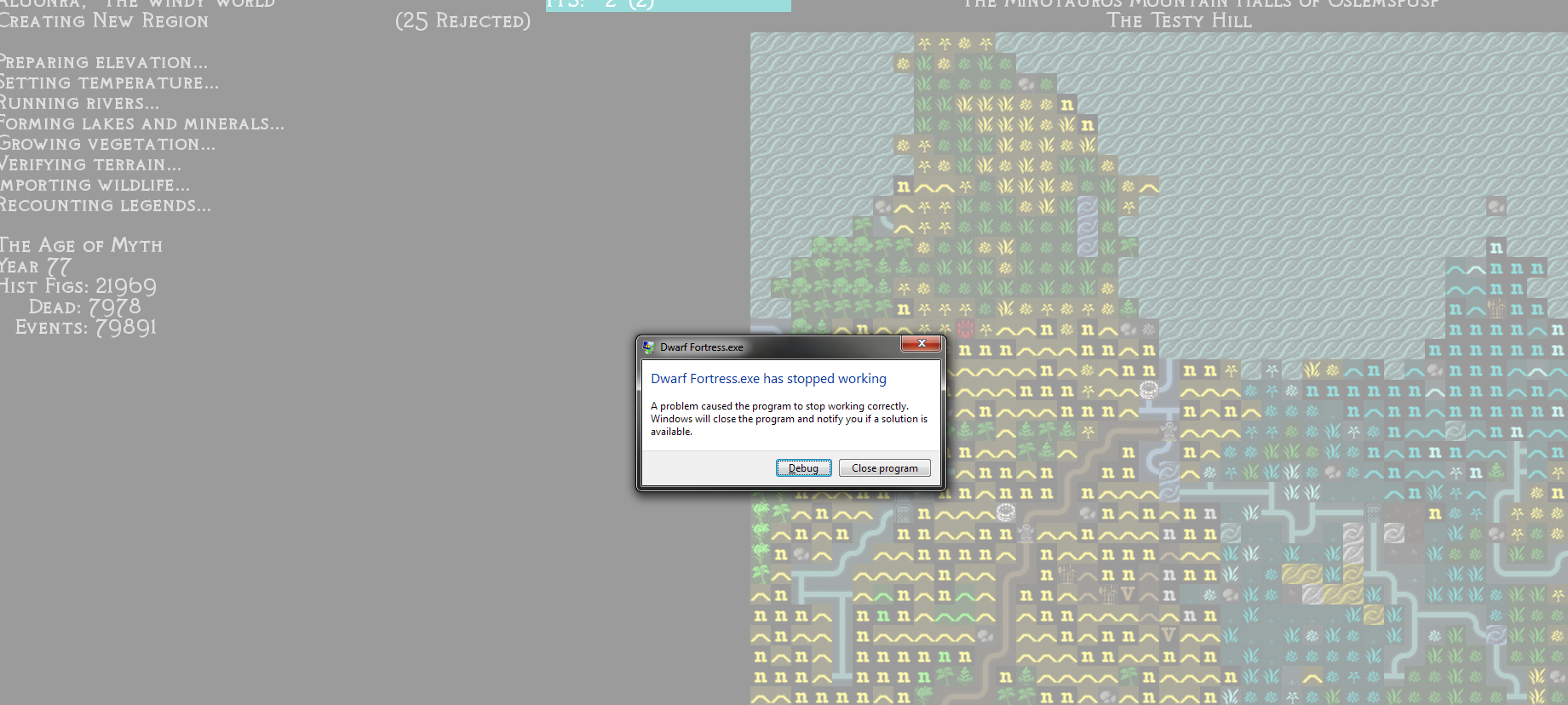Click 'Creating New Region' heading
The width and height of the screenshot is (1568, 705).
[x=104, y=20]
